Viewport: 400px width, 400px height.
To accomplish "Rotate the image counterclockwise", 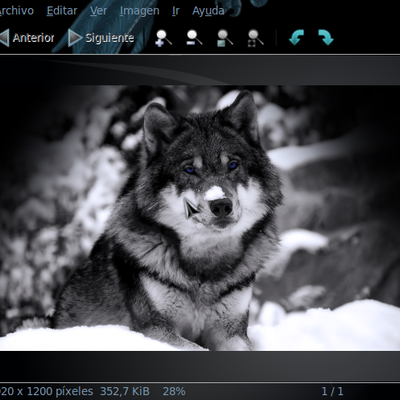I will pyautogui.click(x=297, y=37).
